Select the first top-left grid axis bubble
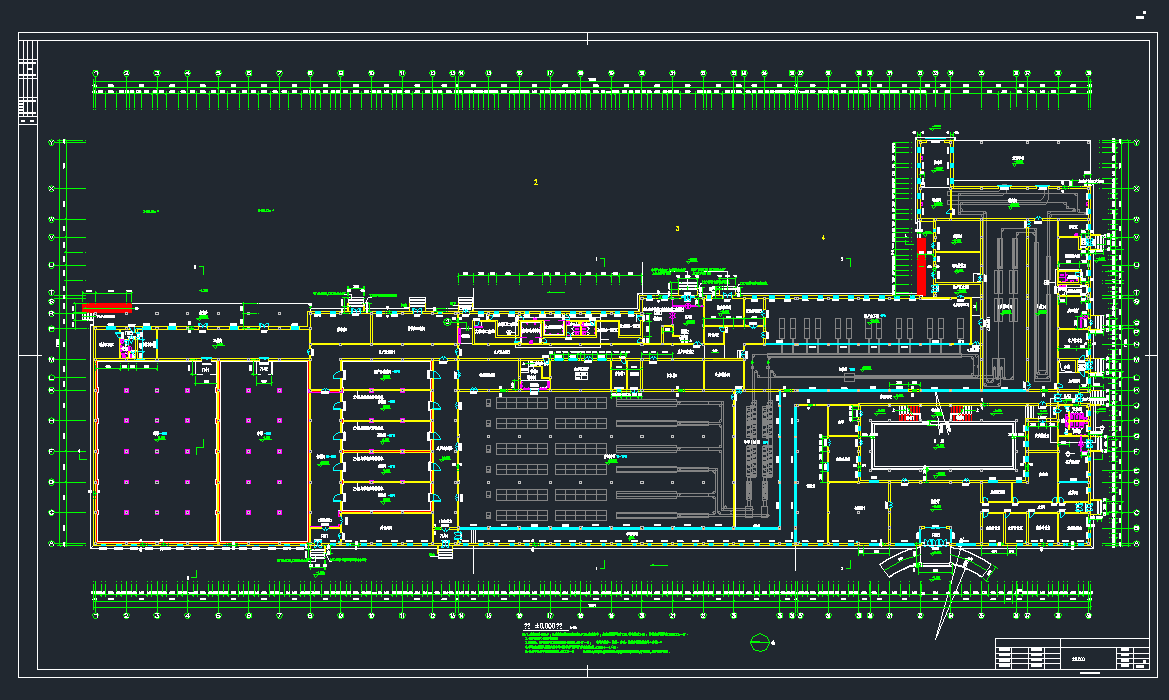 point(96,73)
